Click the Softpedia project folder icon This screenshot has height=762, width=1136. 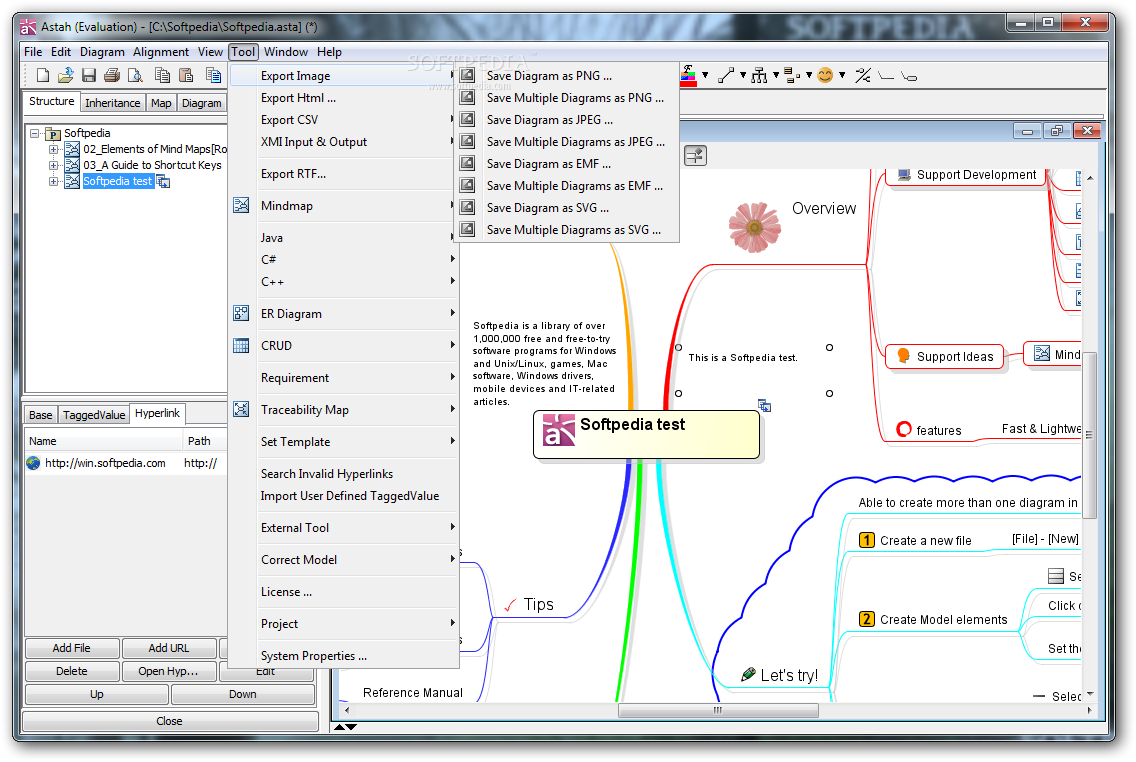pyautogui.click(x=53, y=133)
